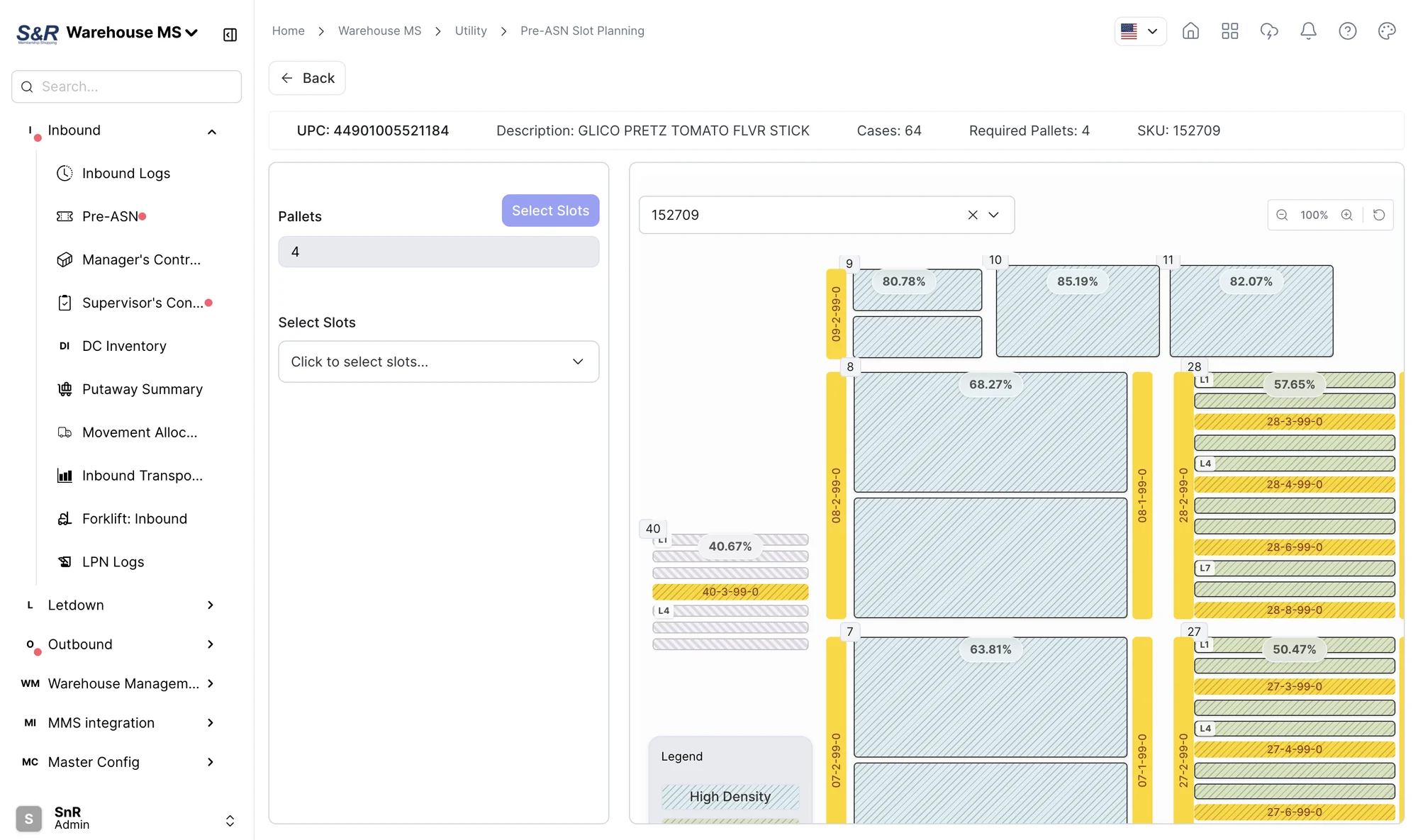Collapse the sidebar panel icon

pyautogui.click(x=230, y=35)
